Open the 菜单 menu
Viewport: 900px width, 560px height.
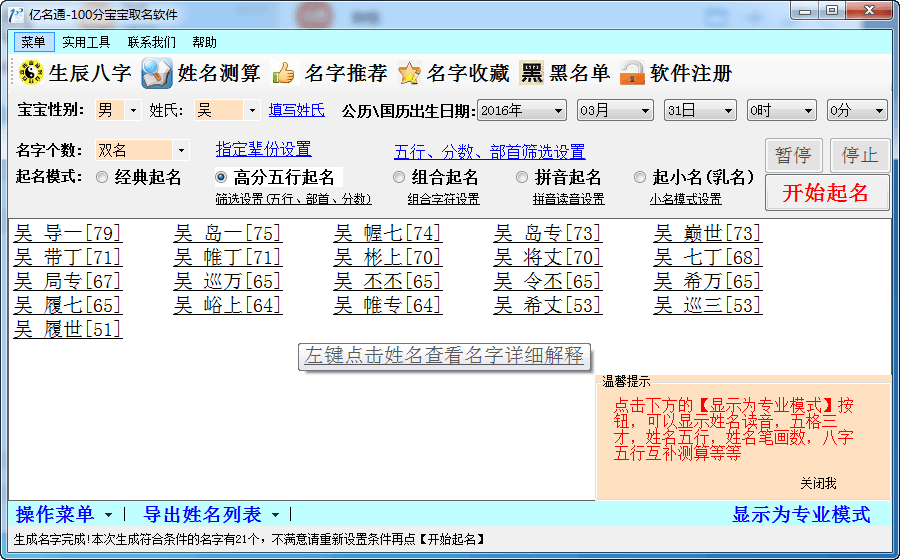point(33,42)
